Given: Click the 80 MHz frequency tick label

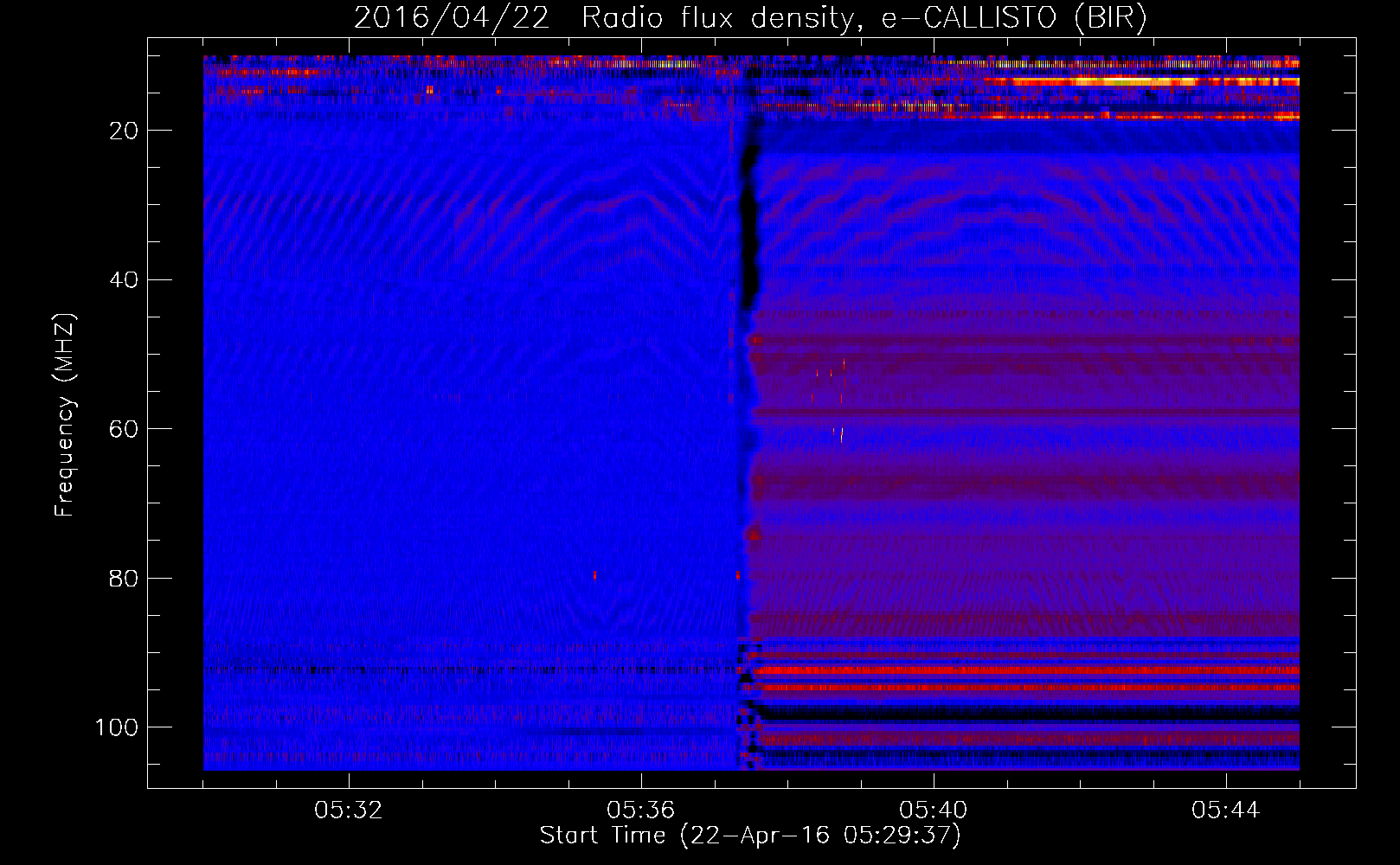Looking at the screenshot, I should pyautogui.click(x=125, y=579).
